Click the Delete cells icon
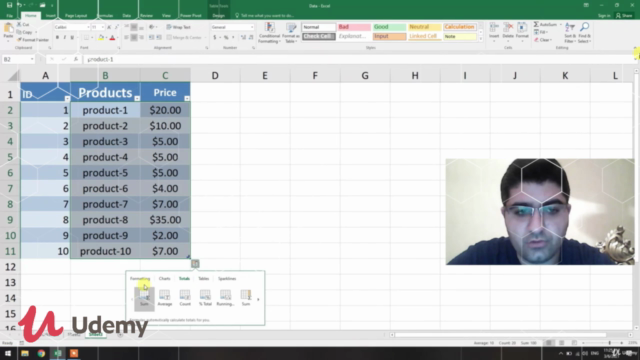Image resolution: width=640 pixels, height=360 pixels. tap(508, 28)
